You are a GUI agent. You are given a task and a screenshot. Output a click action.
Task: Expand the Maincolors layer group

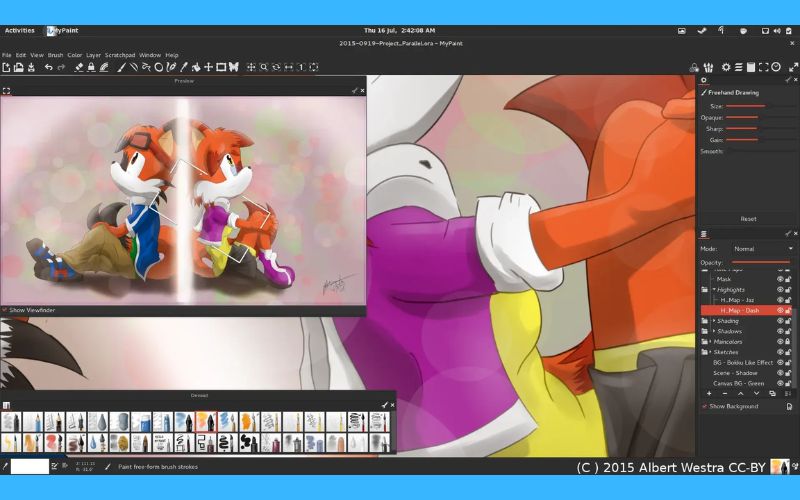(x=710, y=342)
